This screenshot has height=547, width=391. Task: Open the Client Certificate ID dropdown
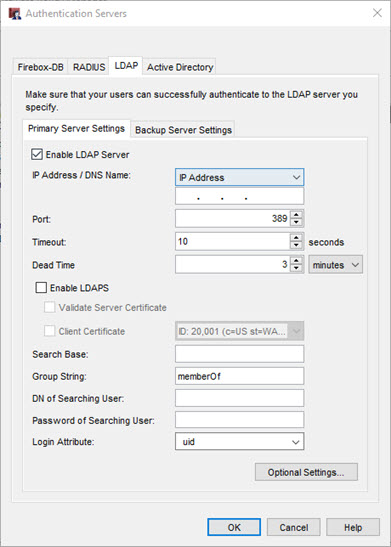point(239,331)
